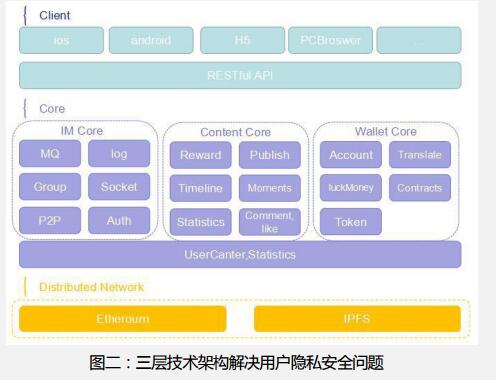Select the android client box
The image size is (496, 380).
[151, 40]
